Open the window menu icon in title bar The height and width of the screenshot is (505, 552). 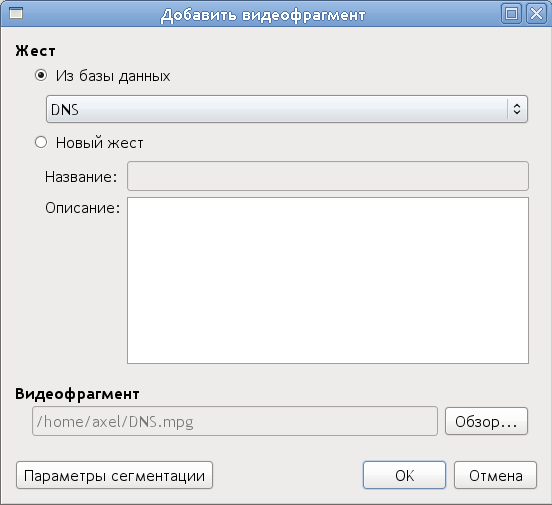(16, 14)
